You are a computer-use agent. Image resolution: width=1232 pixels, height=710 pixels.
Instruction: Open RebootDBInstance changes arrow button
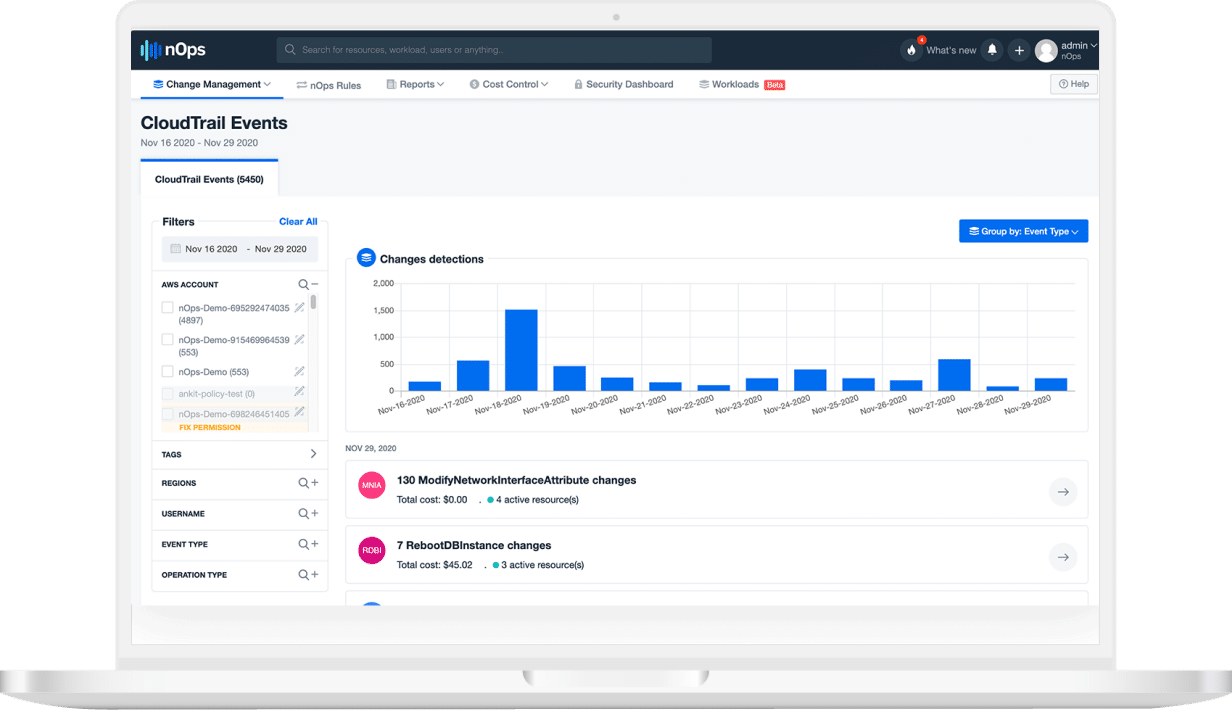(x=1063, y=557)
